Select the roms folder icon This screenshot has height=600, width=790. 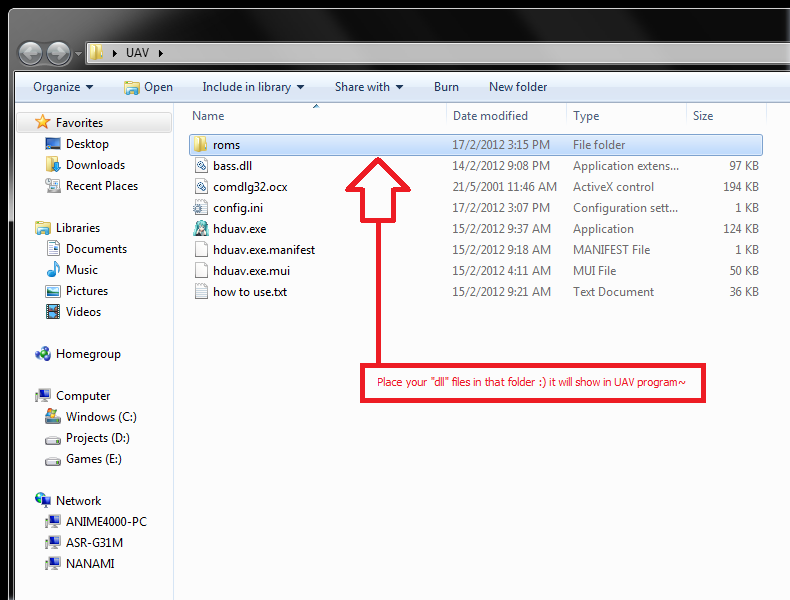point(201,145)
